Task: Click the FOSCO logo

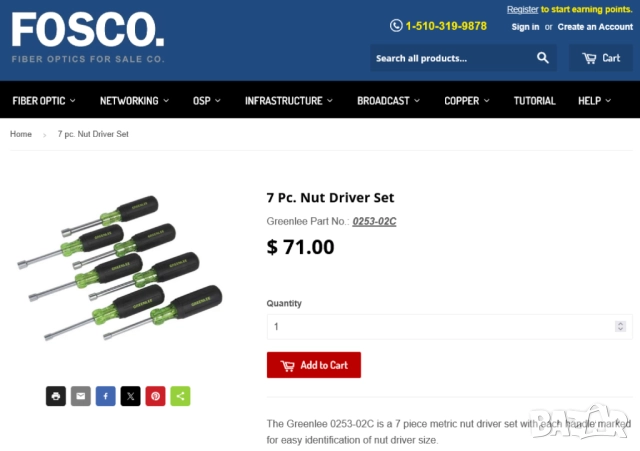Action: [x=88, y=37]
